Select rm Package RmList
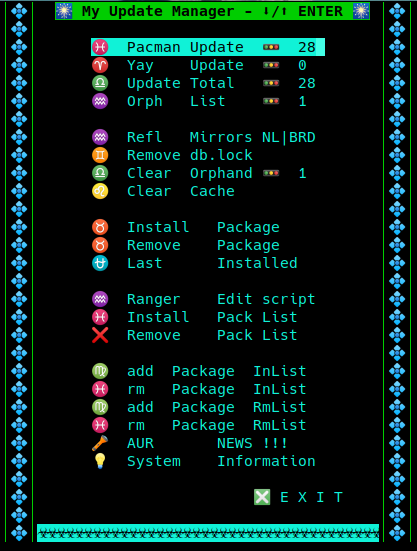This screenshot has height=551, width=417. click(x=199, y=425)
